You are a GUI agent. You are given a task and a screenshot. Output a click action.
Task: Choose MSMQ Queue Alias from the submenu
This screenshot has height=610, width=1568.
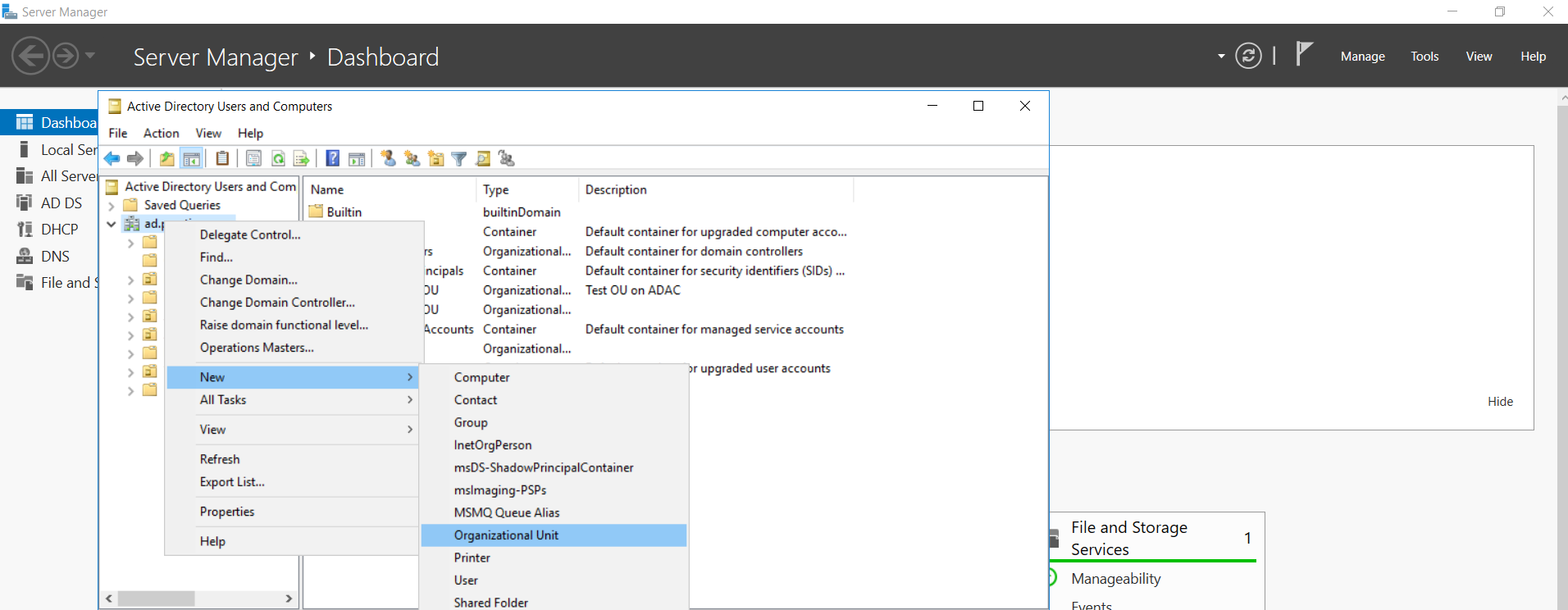coord(554,512)
